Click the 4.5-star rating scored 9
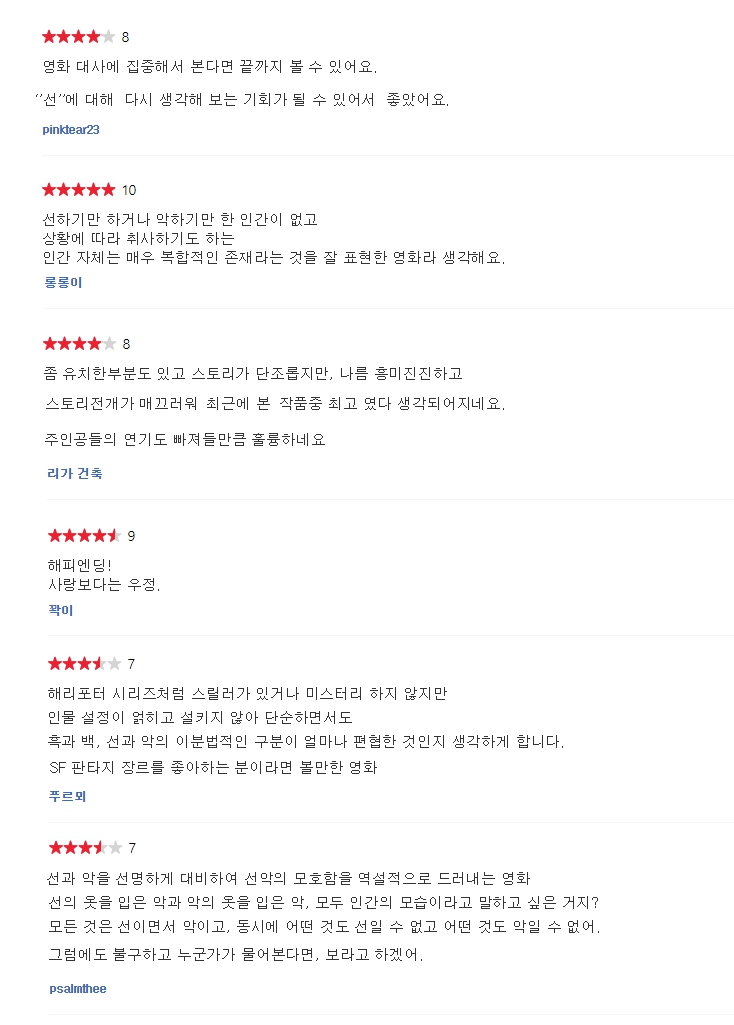This screenshot has width=734, height=1025. click(84, 536)
